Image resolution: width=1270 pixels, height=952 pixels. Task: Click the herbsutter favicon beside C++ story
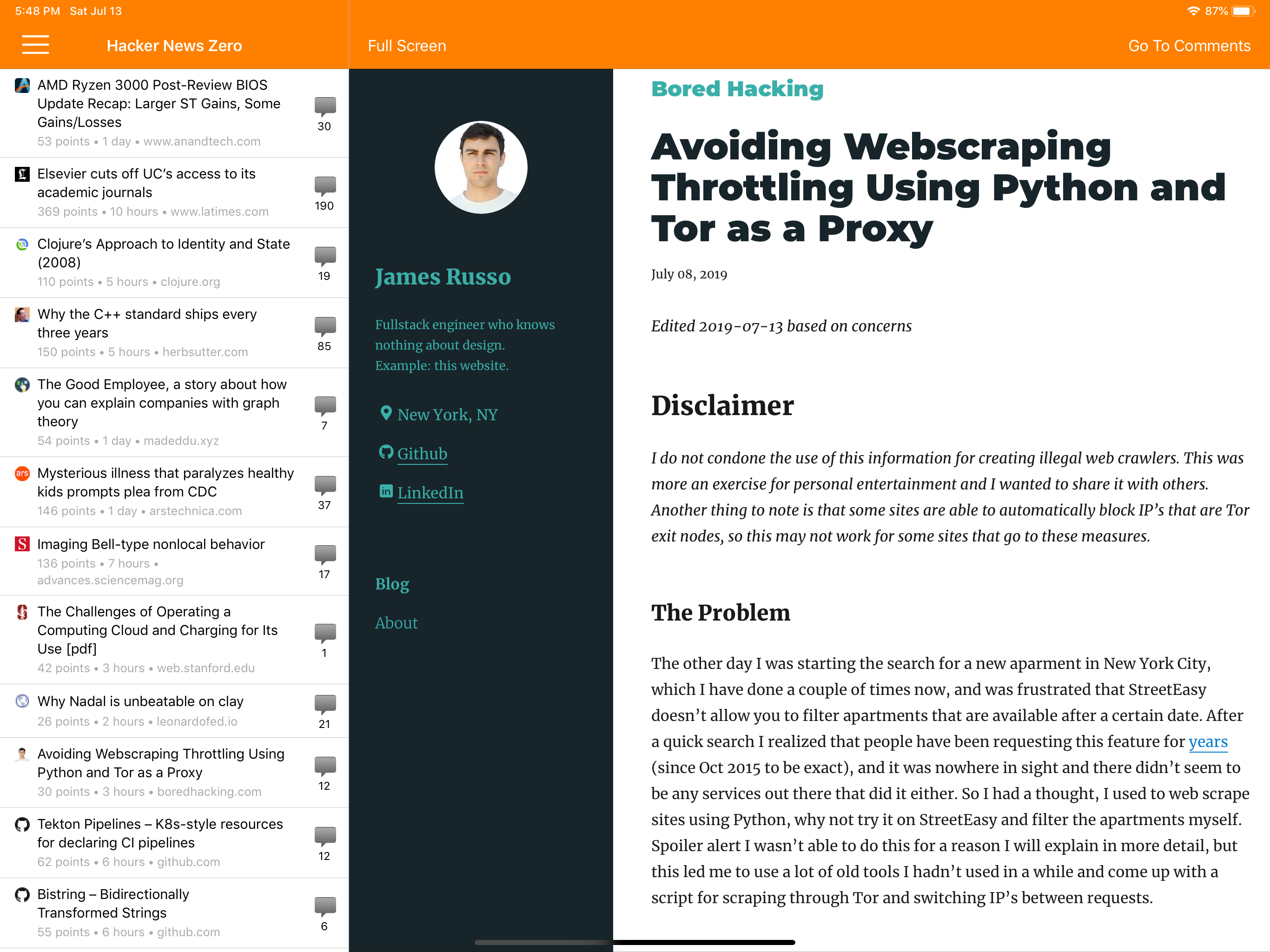click(x=22, y=315)
